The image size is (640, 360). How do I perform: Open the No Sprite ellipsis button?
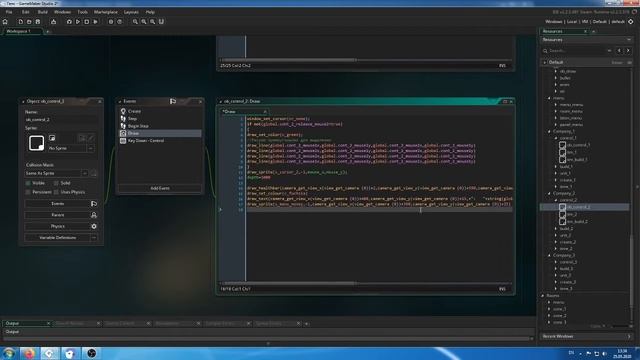tap(90, 148)
